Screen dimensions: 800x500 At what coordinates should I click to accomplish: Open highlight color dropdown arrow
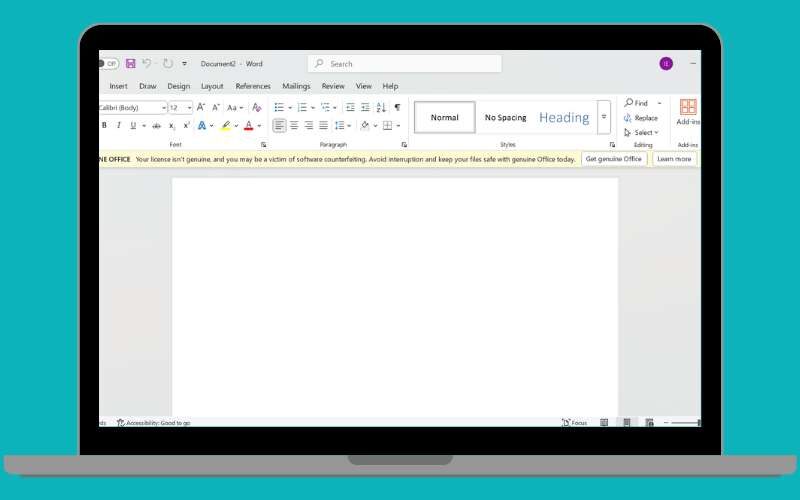[236, 126]
